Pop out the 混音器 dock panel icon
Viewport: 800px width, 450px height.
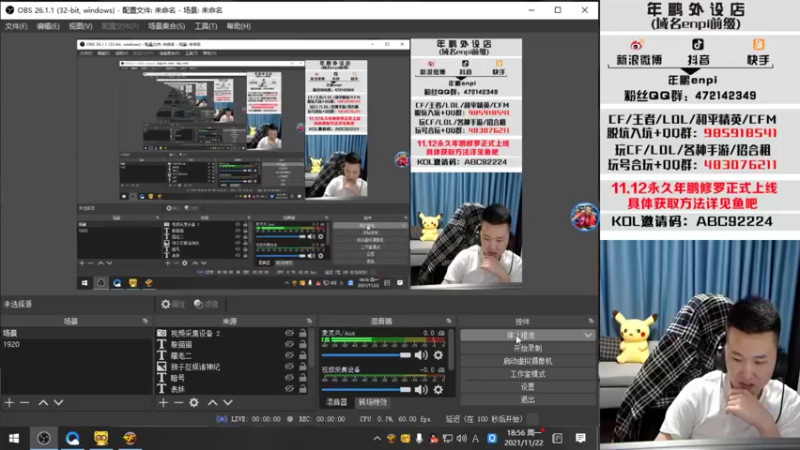point(449,321)
